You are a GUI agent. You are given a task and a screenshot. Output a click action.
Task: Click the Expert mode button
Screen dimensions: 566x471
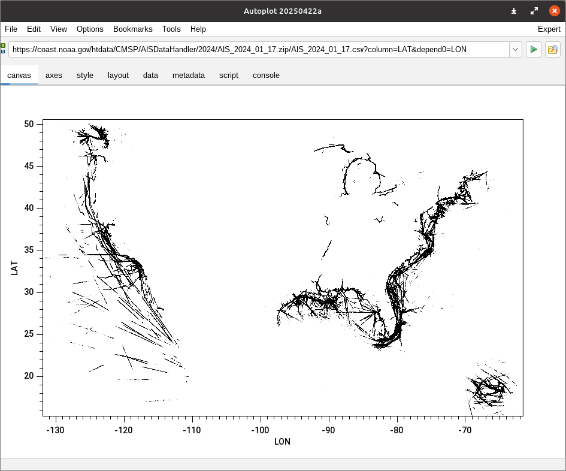(549, 29)
